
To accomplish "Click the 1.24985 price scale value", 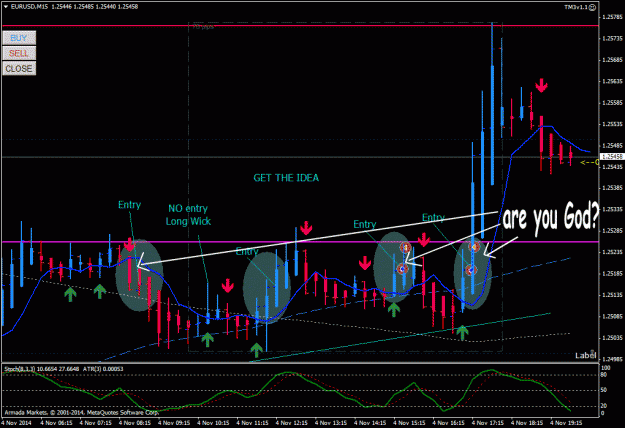I will tap(612, 359).
